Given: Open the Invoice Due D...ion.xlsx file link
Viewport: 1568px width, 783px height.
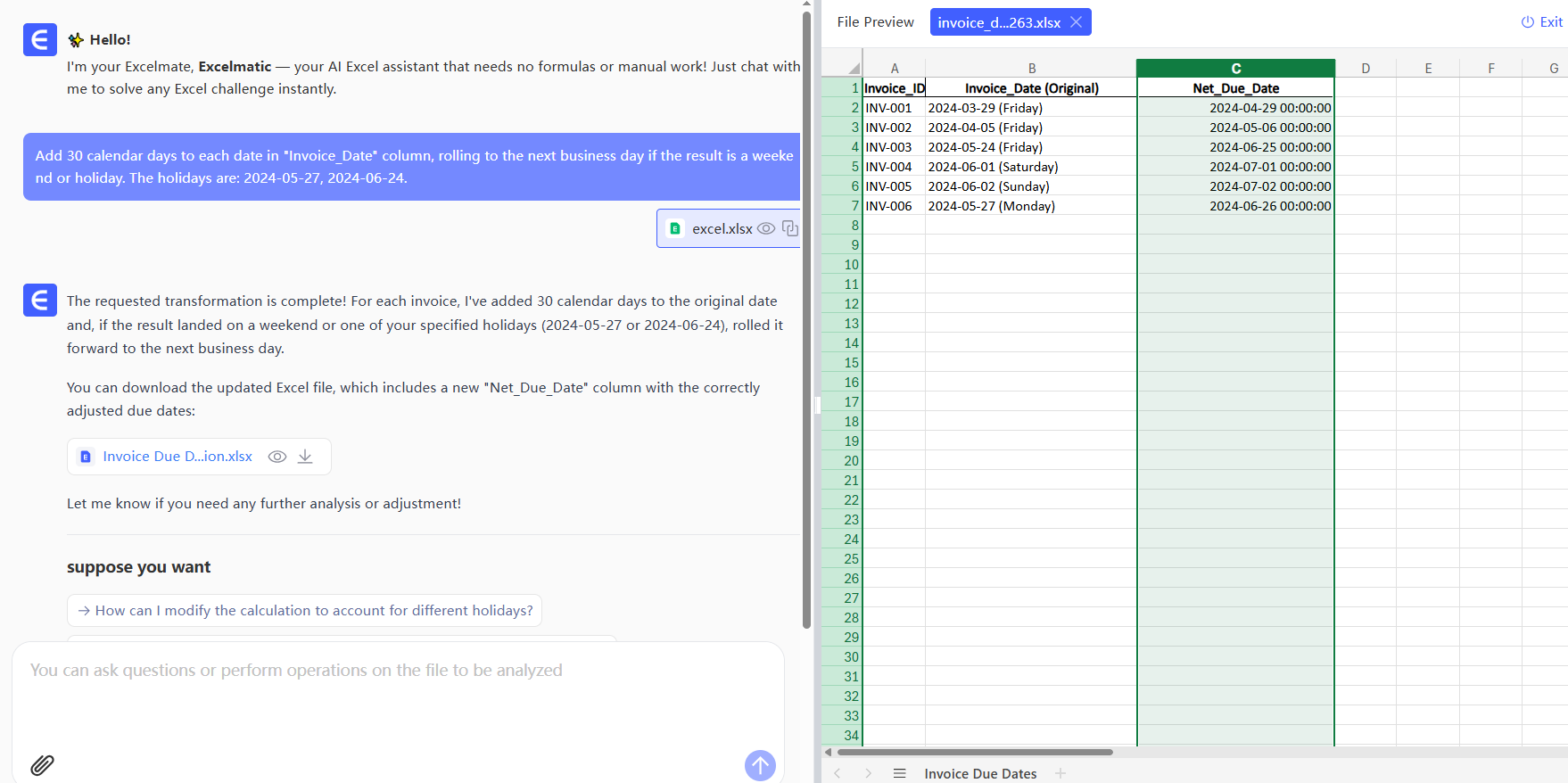Looking at the screenshot, I should pyautogui.click(x=177, y=457).
